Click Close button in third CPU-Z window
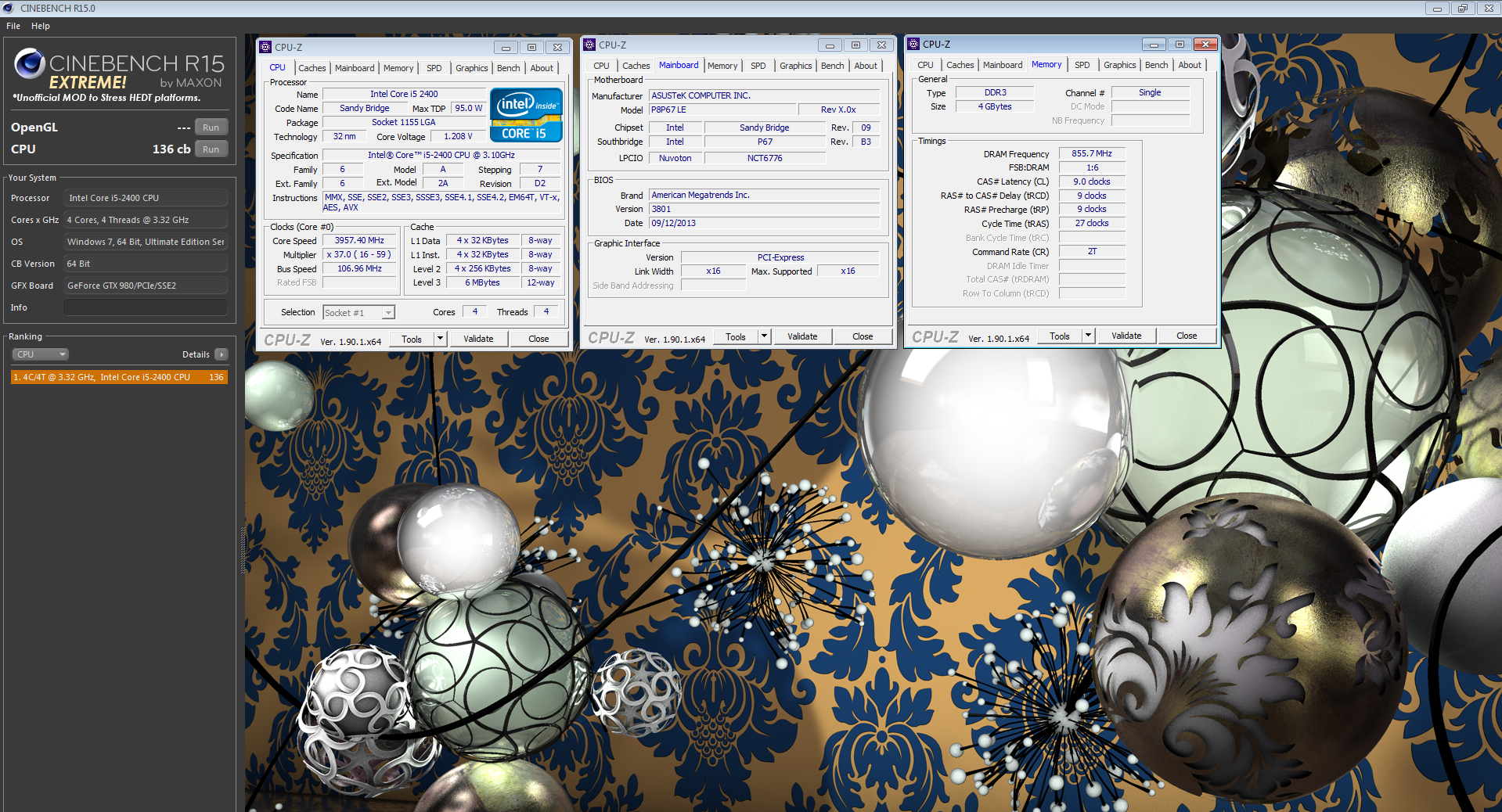Screen dimensions: 1502x812 tap(1187, 336)
